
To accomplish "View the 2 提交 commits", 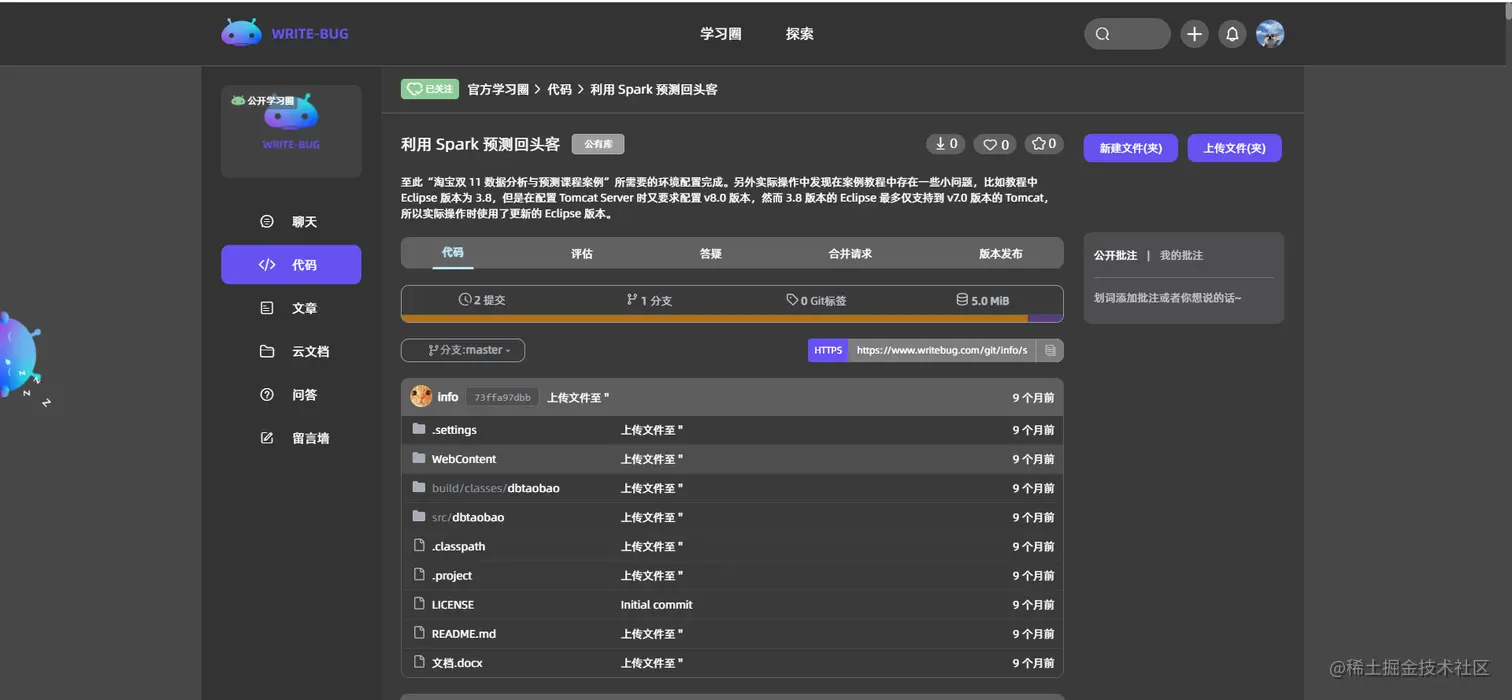I will (x=482, y=300).
